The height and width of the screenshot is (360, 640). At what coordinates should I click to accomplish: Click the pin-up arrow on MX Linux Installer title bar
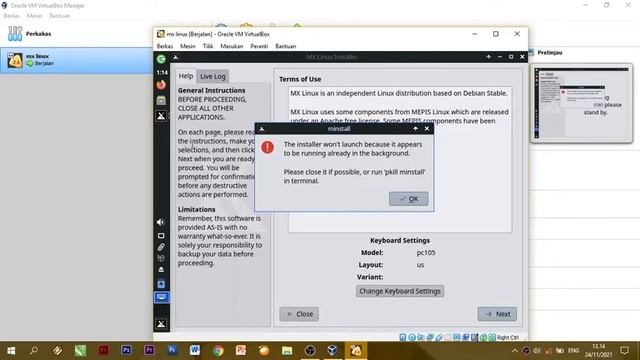click(x=489, y=57)
